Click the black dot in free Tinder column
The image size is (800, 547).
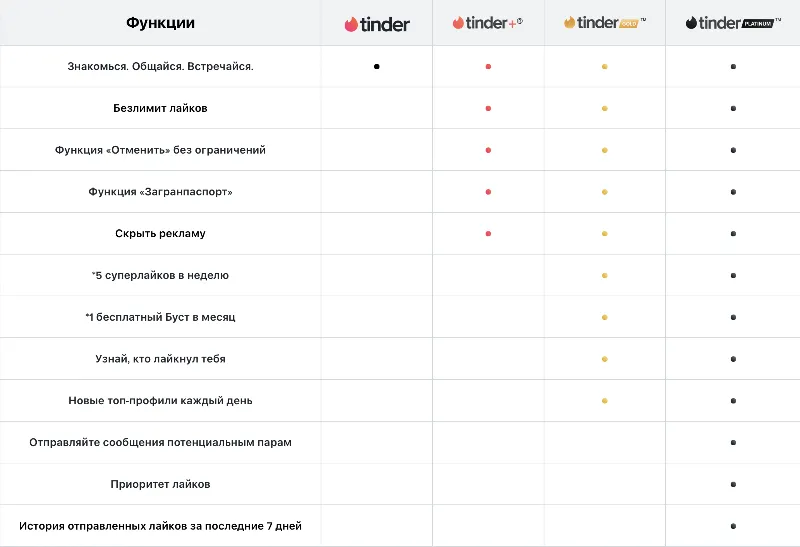click(x=377, y=66)
